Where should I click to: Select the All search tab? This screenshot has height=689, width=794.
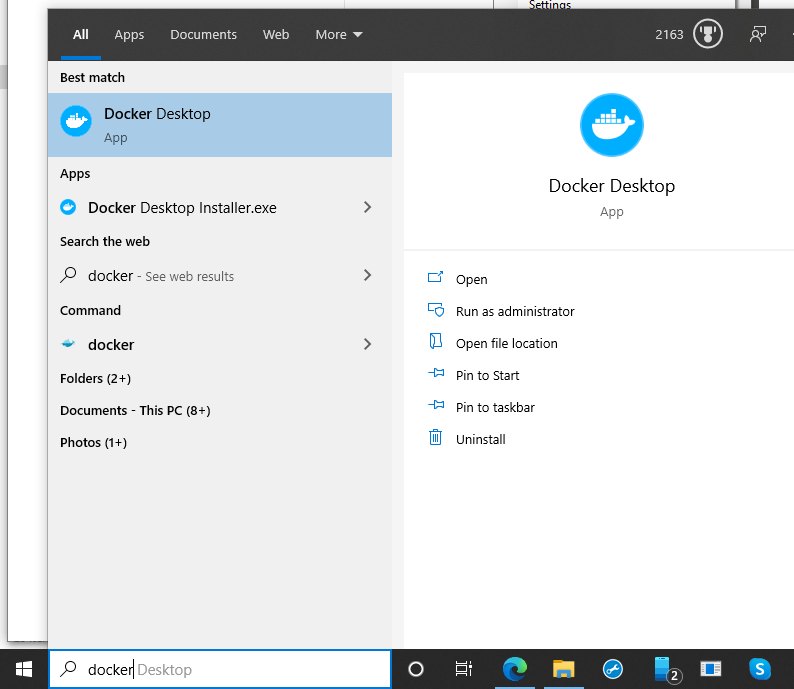pyautogui.click(x=81, y=34)
